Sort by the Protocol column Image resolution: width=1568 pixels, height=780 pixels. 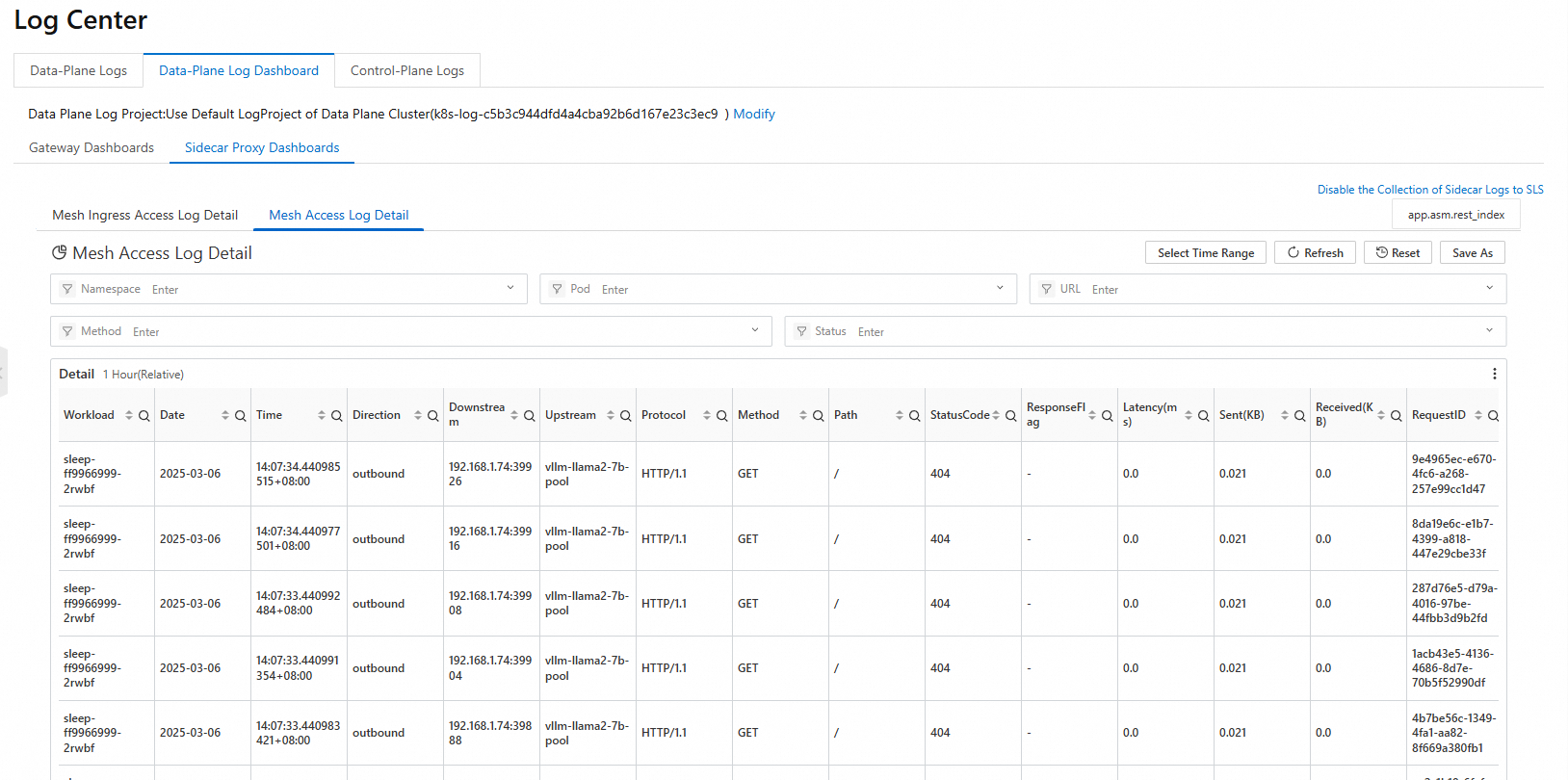[707, 415]
